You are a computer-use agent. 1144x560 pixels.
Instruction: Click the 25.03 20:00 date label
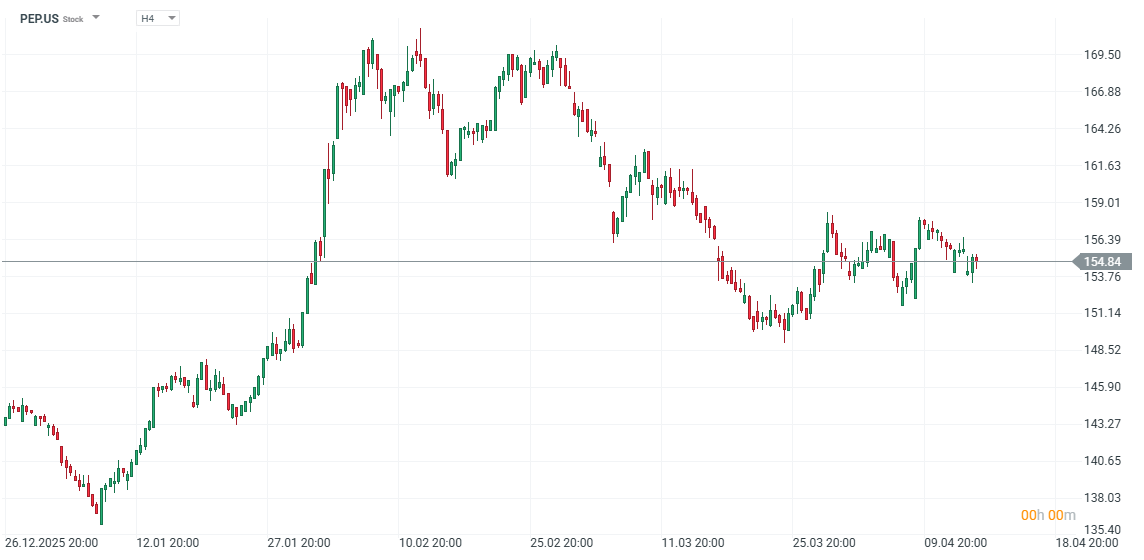[x=823, y=543]
